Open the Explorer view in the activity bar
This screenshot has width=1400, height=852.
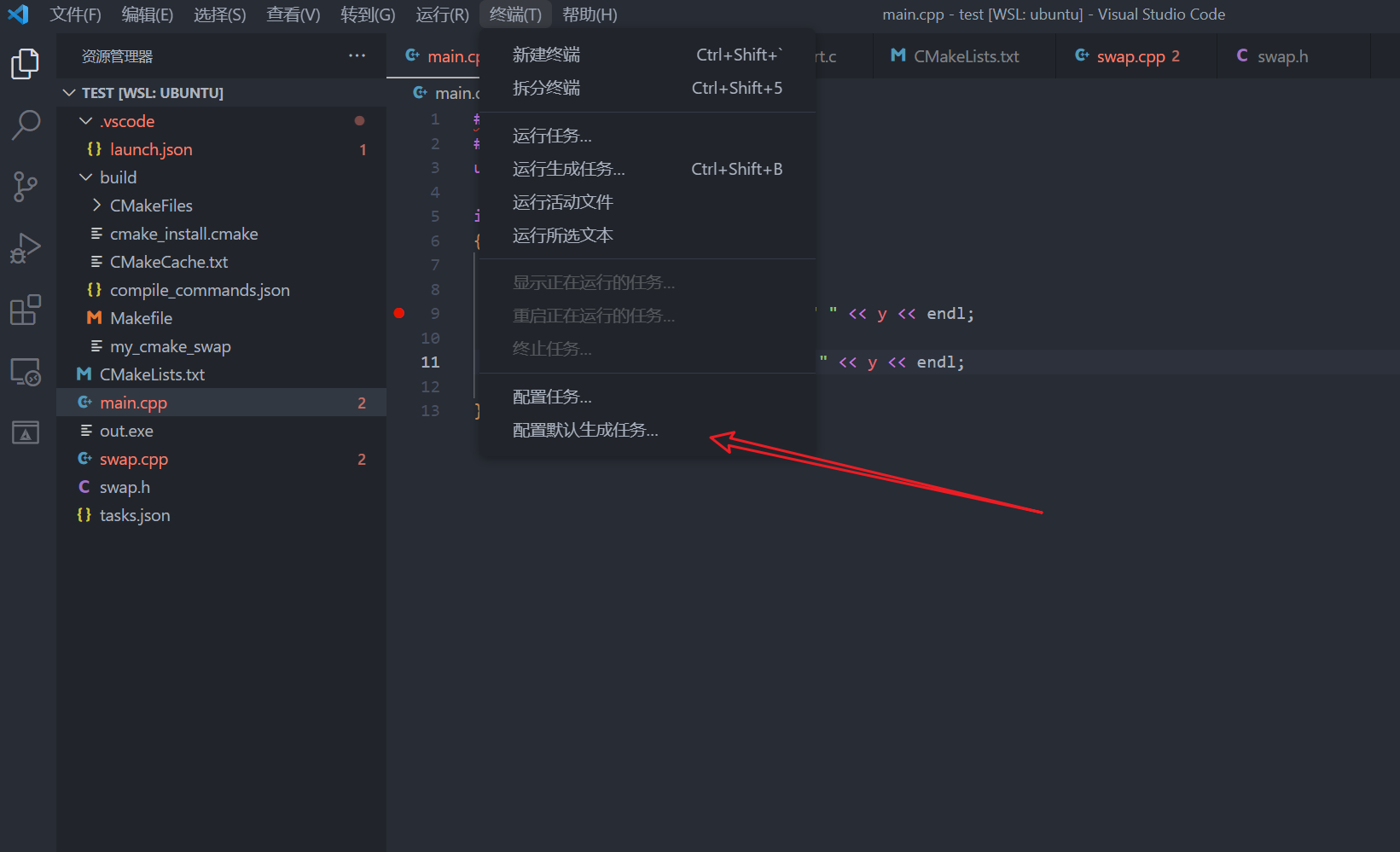pyautogui.click(x=26, y=63)
